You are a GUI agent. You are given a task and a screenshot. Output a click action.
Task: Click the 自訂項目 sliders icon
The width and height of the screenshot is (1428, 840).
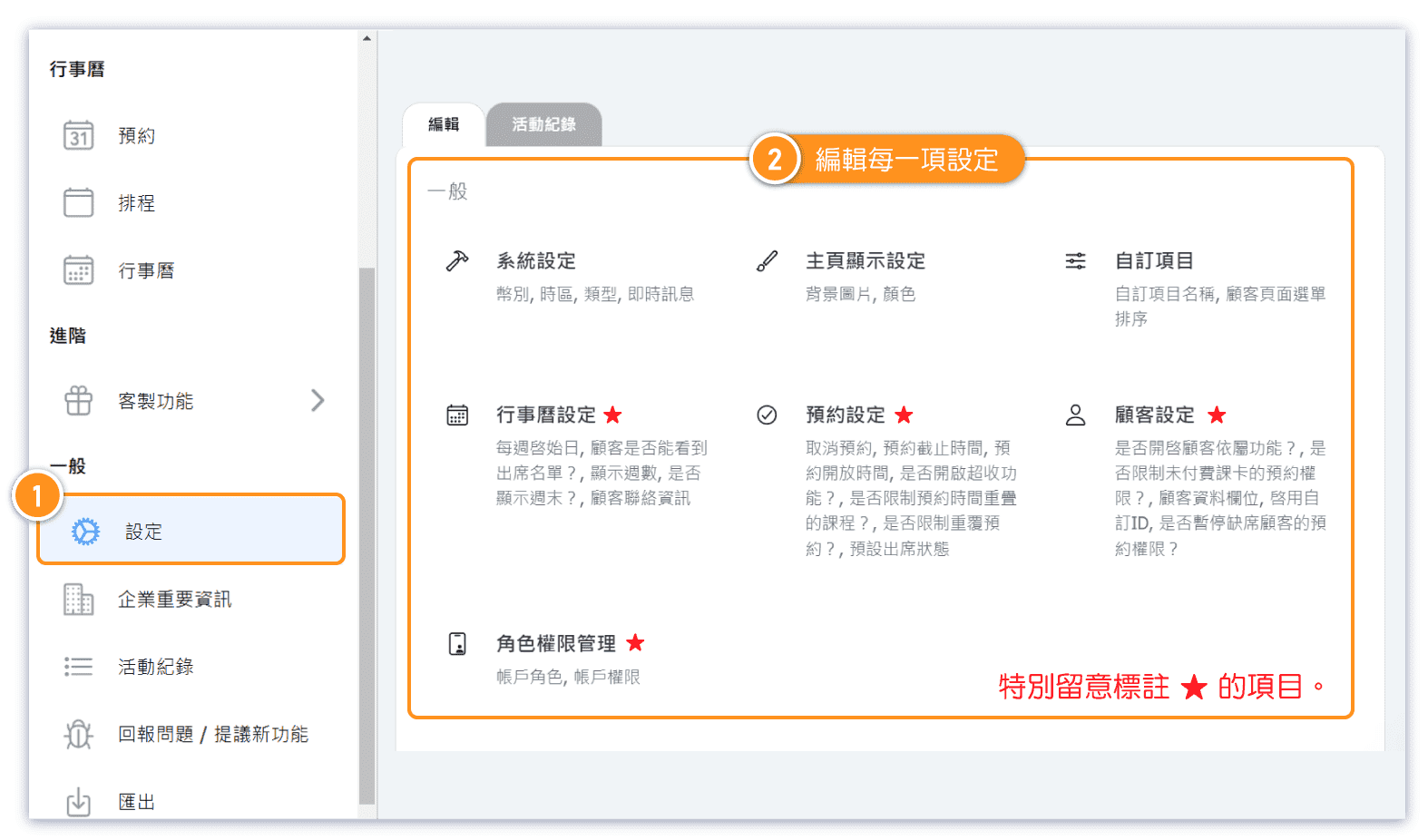(x=1075, y=261)
